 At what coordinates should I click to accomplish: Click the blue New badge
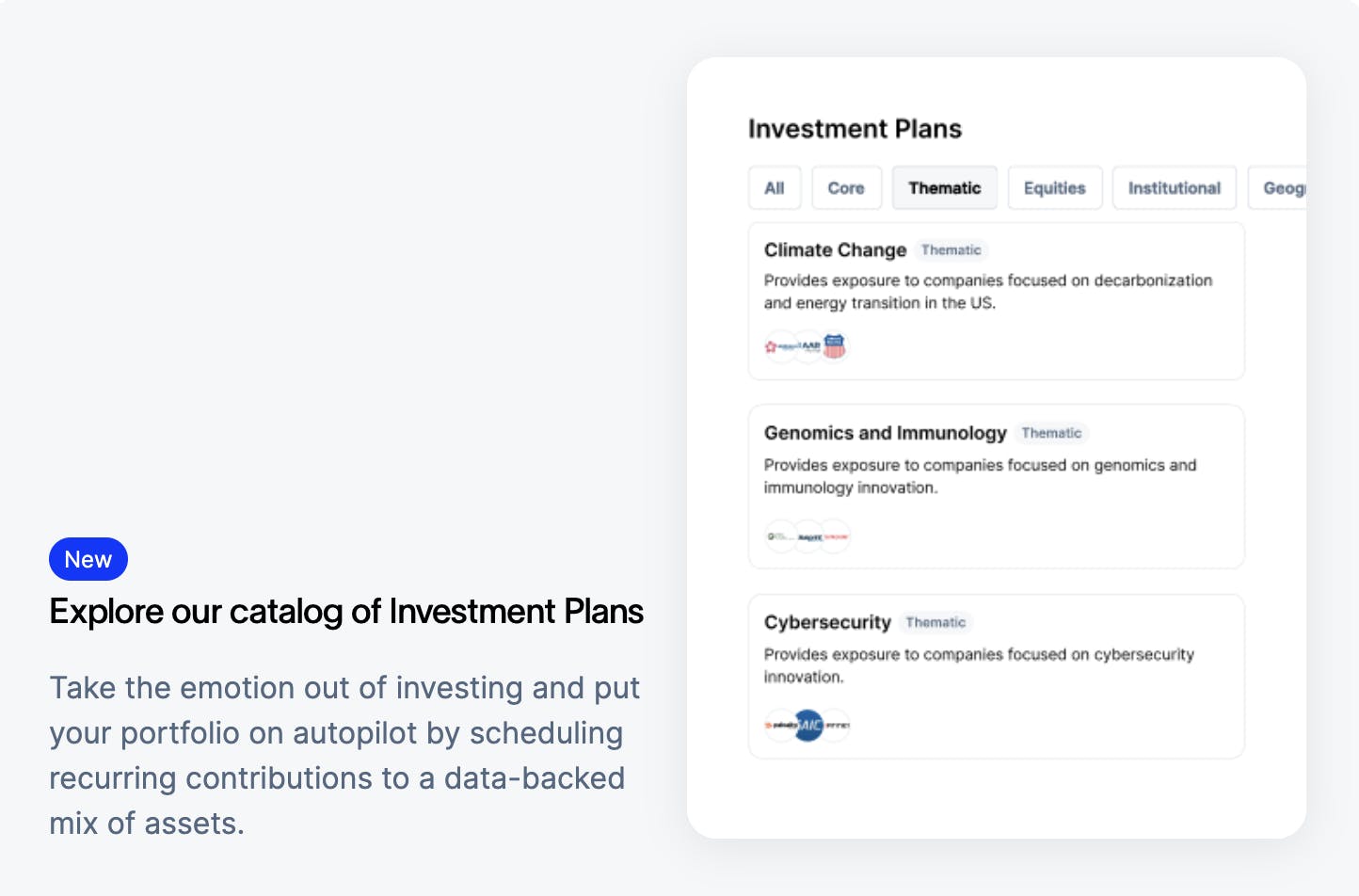click(88, 559)
